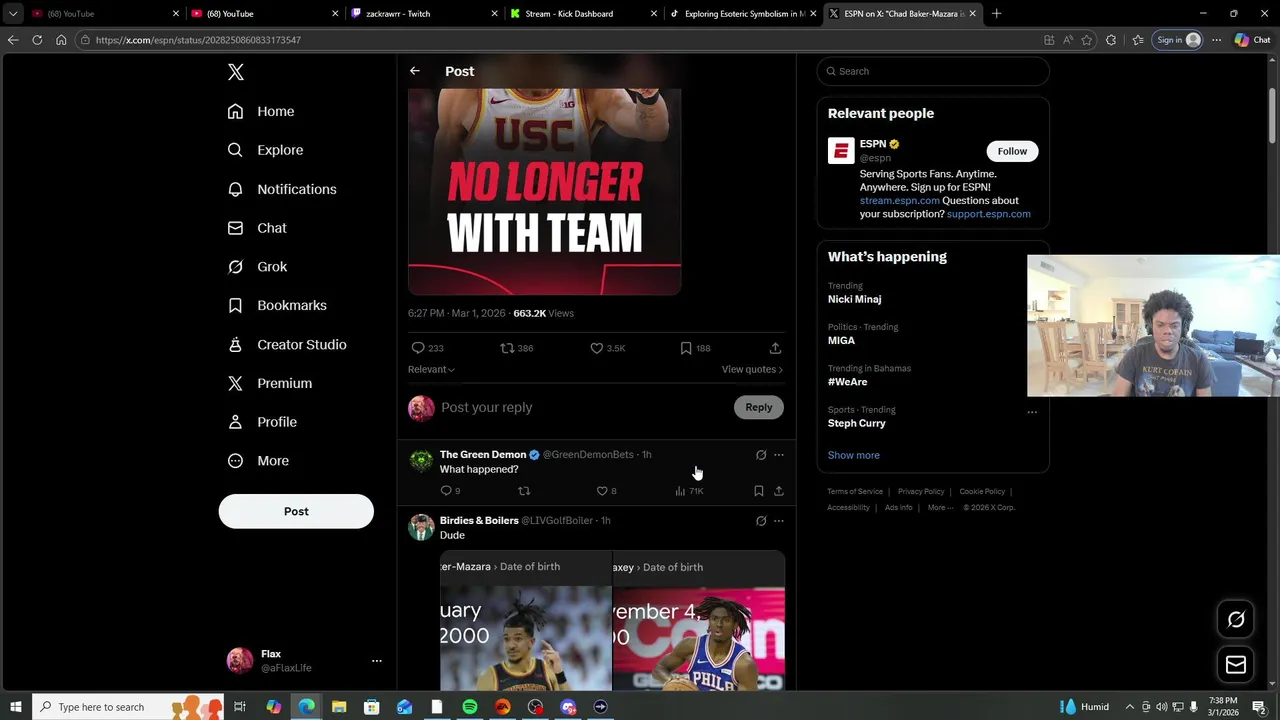Open Copilot Chat in browser toolbar
The width and height of the screenshot is (1280, 720).
tap(1252, 40)
